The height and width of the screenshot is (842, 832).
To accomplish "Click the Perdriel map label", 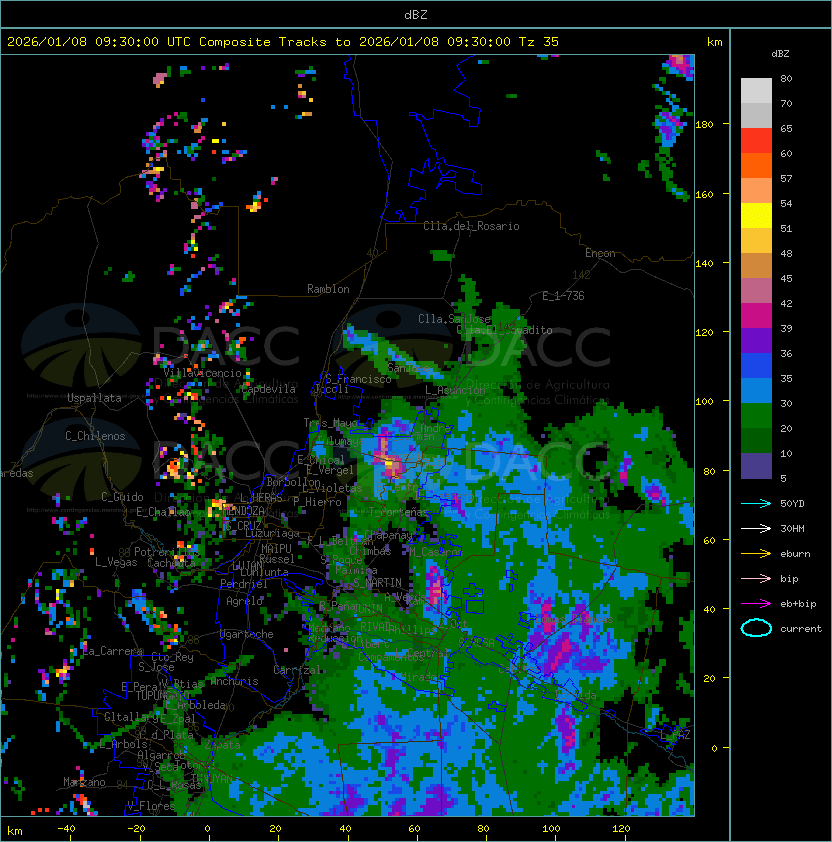I will tap(244, 584).
